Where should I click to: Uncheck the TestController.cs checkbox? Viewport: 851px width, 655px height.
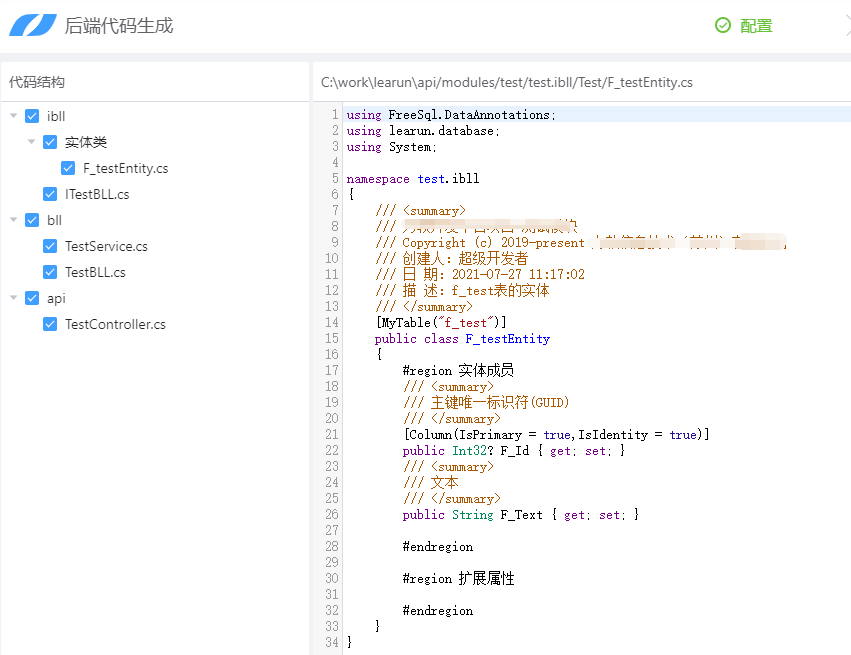click(x=50, y=324)
